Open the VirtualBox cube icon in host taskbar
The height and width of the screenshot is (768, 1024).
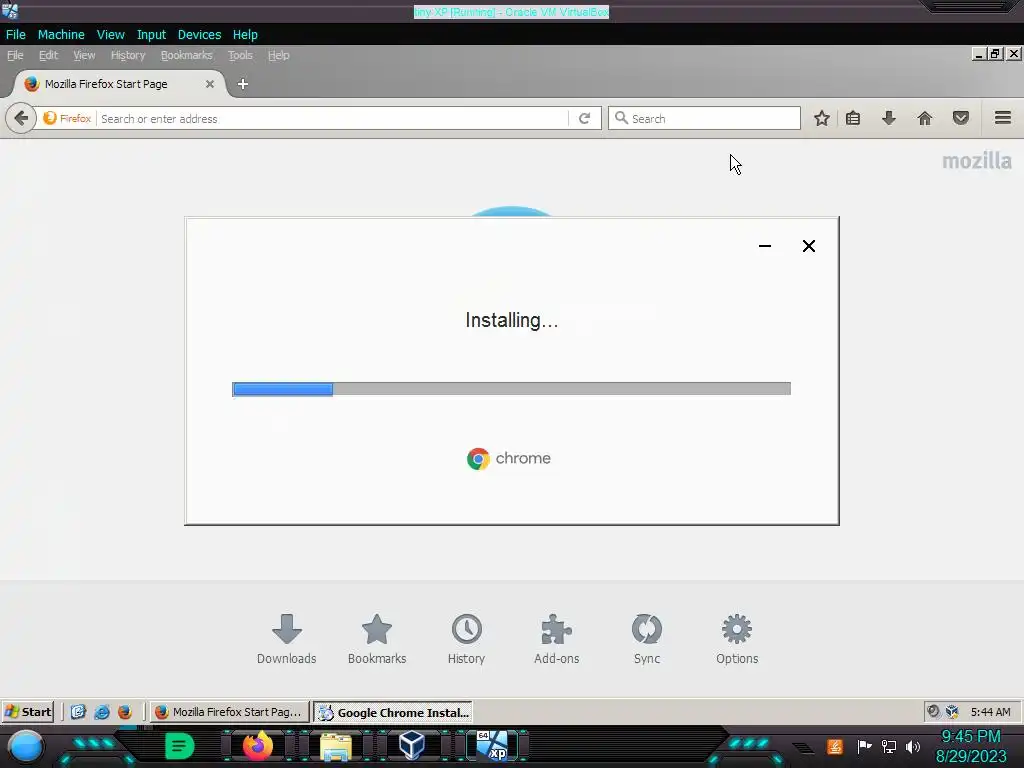412,746
